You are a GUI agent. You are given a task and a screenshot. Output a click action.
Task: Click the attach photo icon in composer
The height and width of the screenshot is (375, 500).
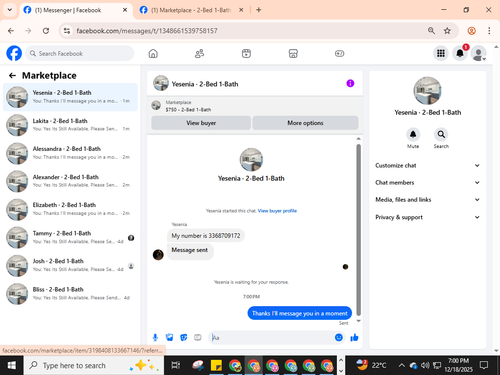170,338
